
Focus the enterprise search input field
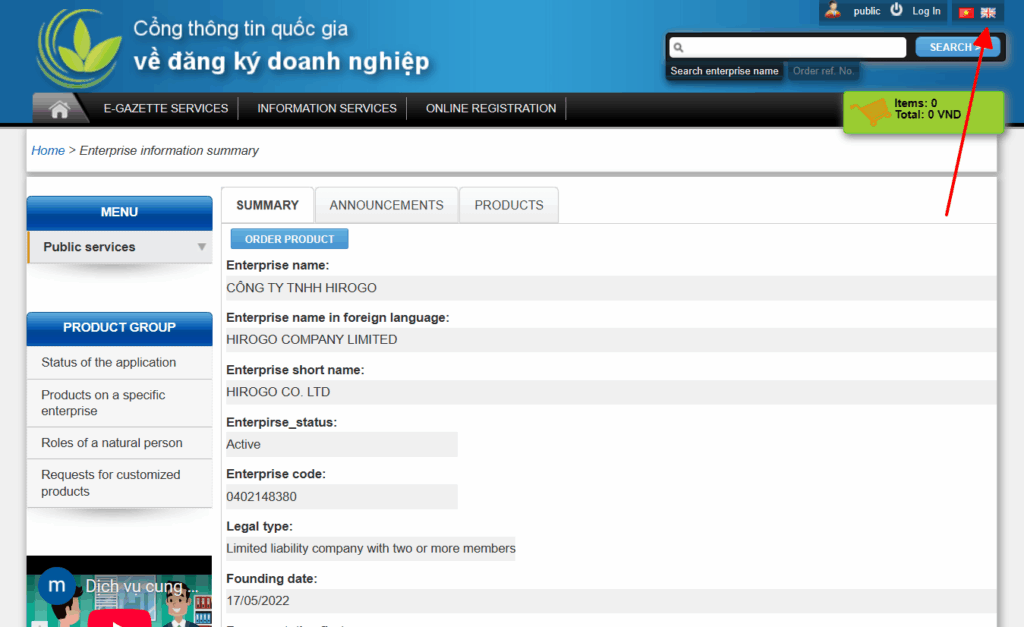(x=788, y=47)
